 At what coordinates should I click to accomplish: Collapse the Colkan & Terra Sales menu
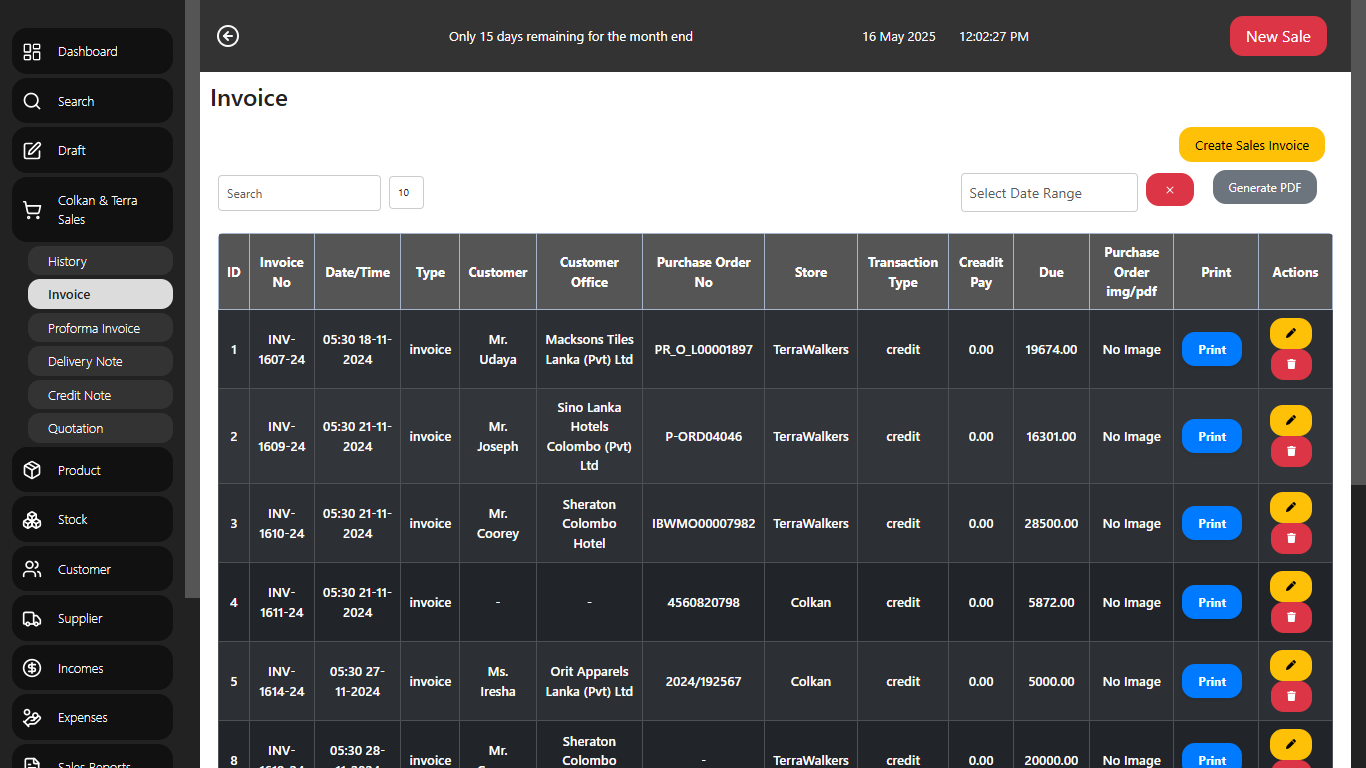click(x=92, y=210)
